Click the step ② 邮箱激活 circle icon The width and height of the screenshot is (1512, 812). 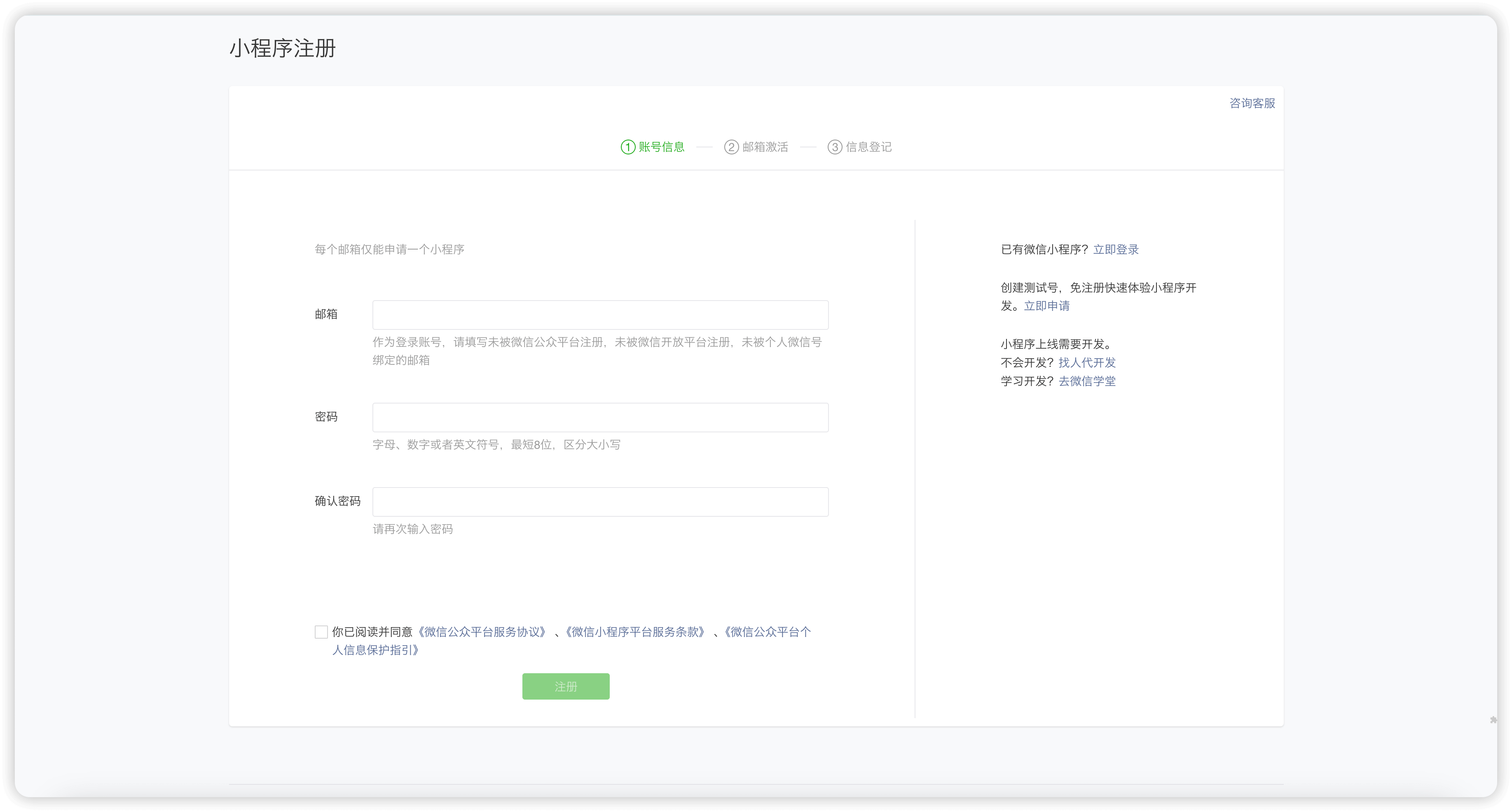[731, 147]
